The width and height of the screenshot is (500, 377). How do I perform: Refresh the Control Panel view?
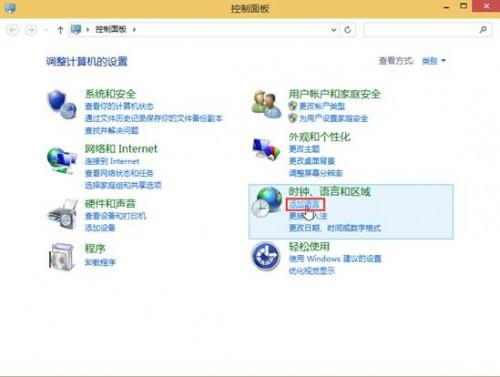348,30
